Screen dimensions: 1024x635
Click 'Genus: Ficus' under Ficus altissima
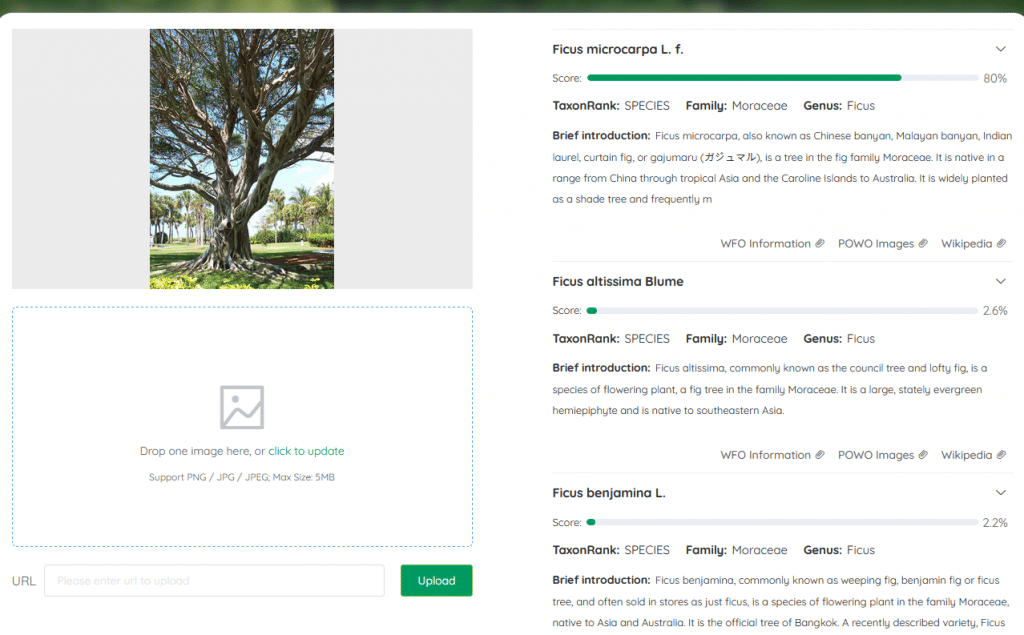click(x=839, y=338)
